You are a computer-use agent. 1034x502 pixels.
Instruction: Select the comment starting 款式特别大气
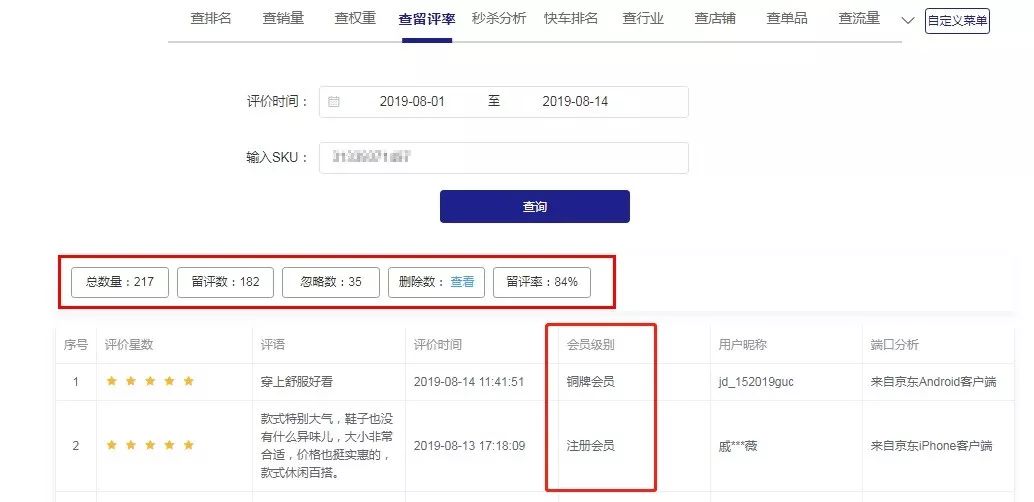(x=327, y=446)
